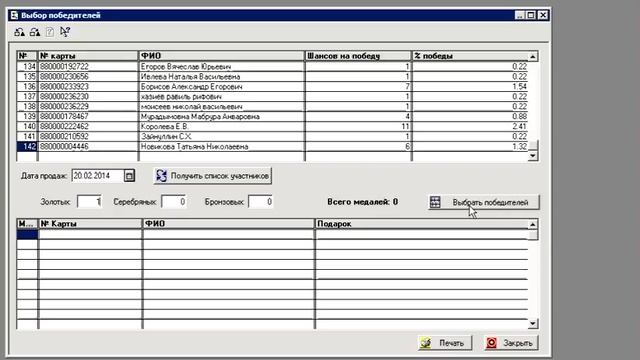Click the 'Закрыть' close button

pyautogui.click(x=511, y=343)
